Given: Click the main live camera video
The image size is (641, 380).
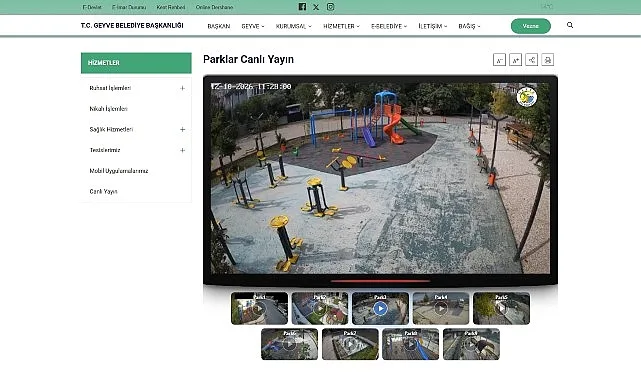Looking at the screenshot, I should point(380,178).
